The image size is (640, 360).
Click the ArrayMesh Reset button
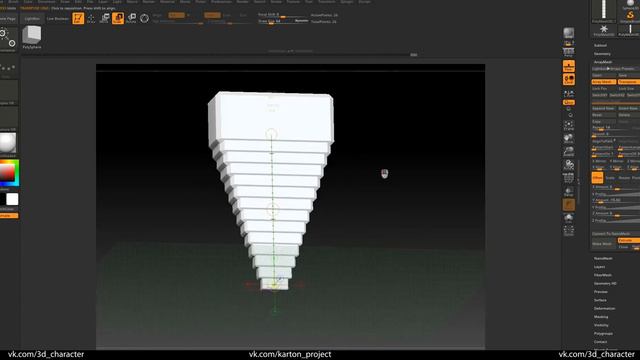[604, 115]
